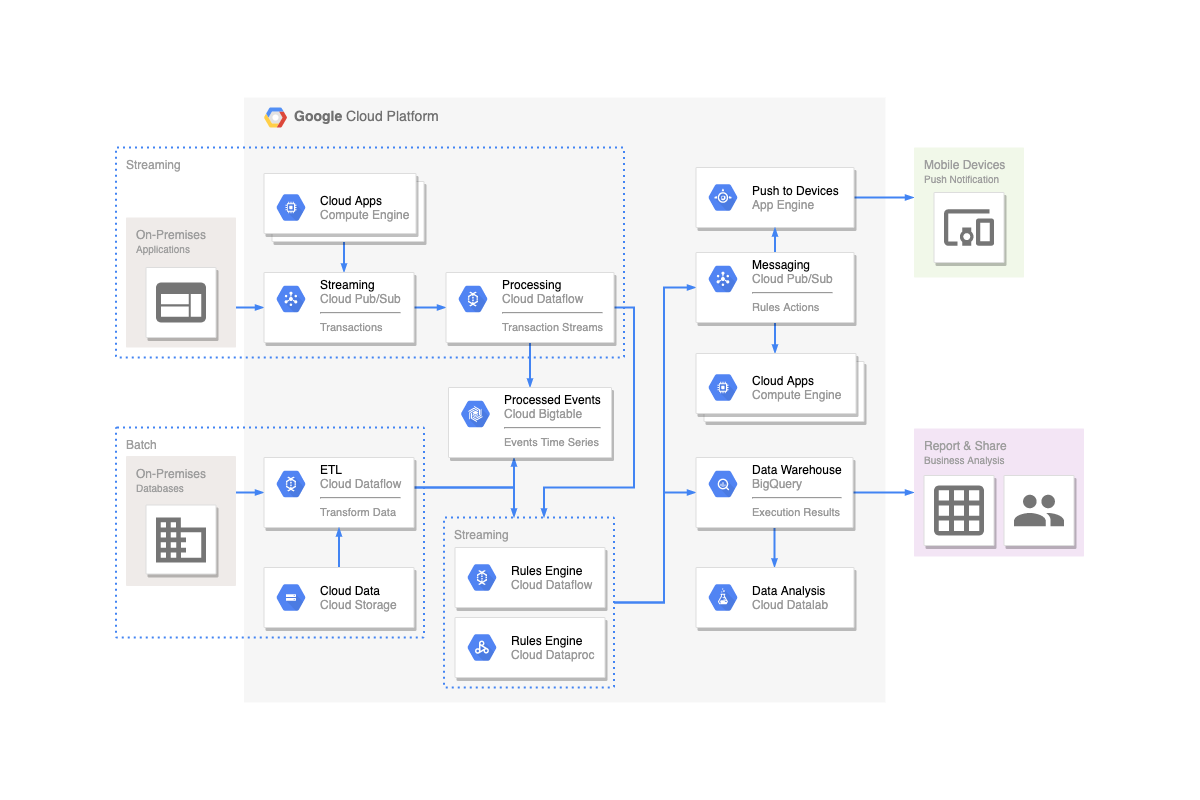Image resolution: width=1200 pixels, height=800 pixels.
Task: Select the spreadsheet grid icon under Report & Share
Action: pyautogui.click(x=960, y=510)
